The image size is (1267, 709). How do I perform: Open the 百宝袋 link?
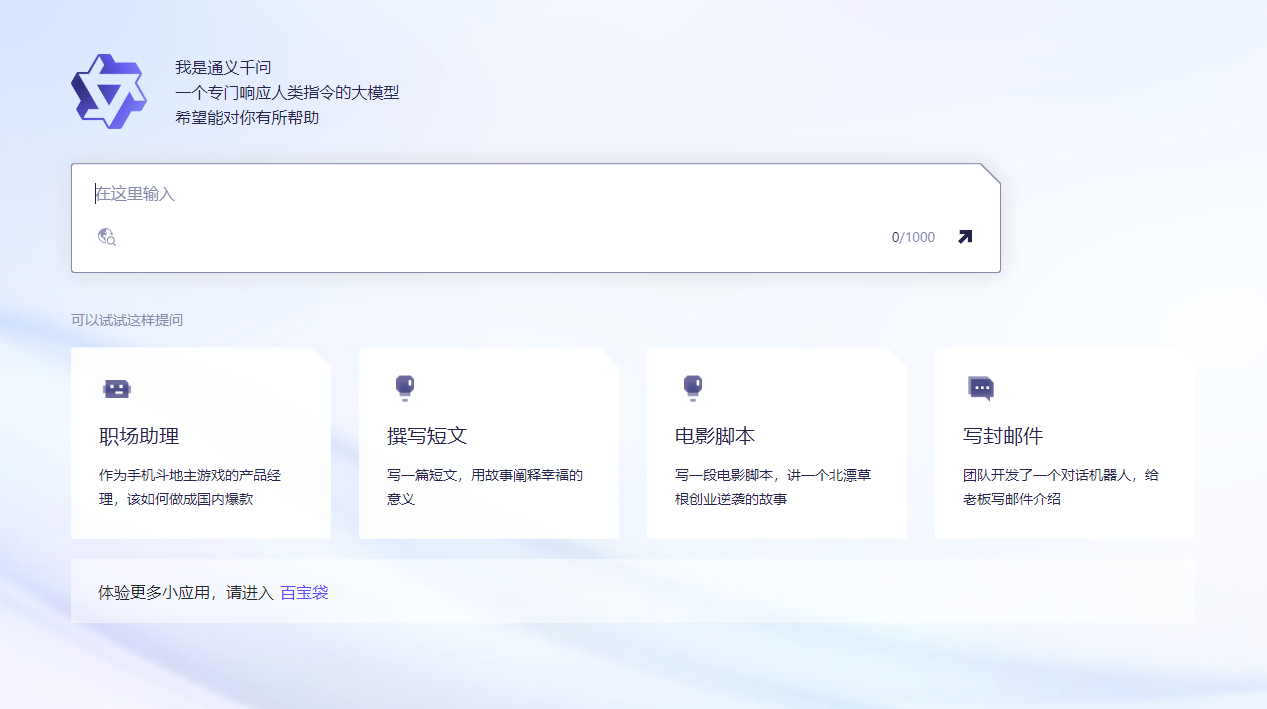[x=304, y=592]
